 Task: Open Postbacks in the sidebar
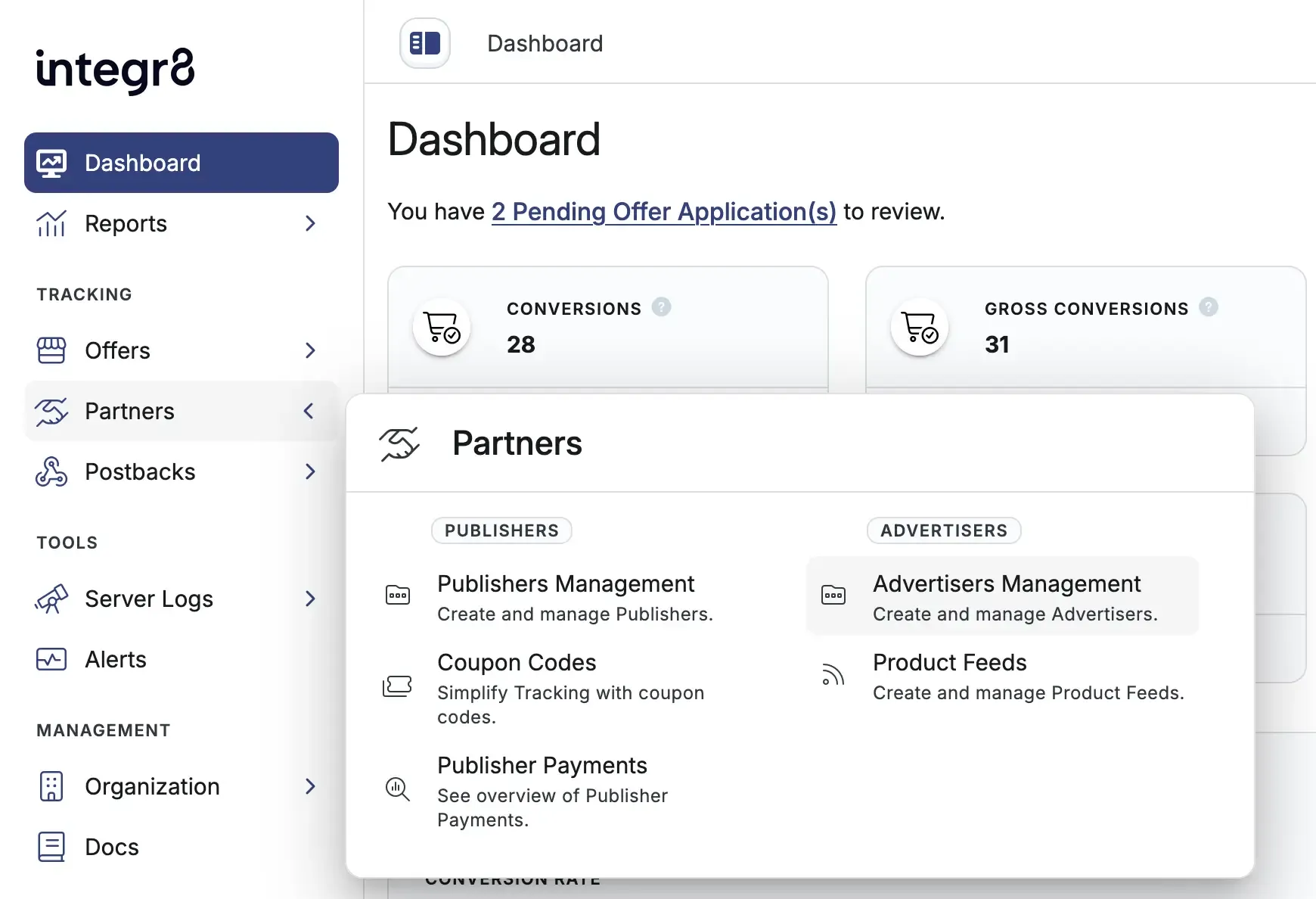(182, 471)
